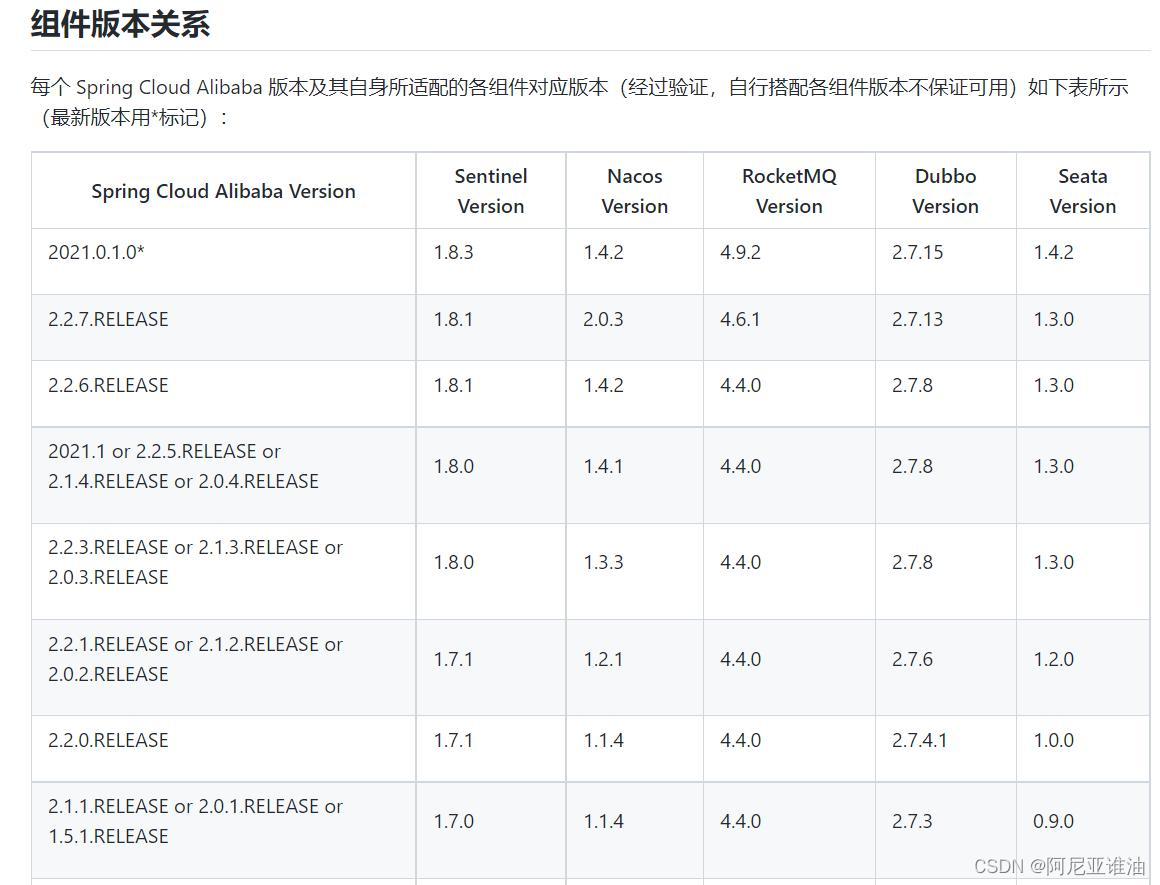Click the Dubbo Version column header
Viewport: 1160px width, 885px height.
945,191
